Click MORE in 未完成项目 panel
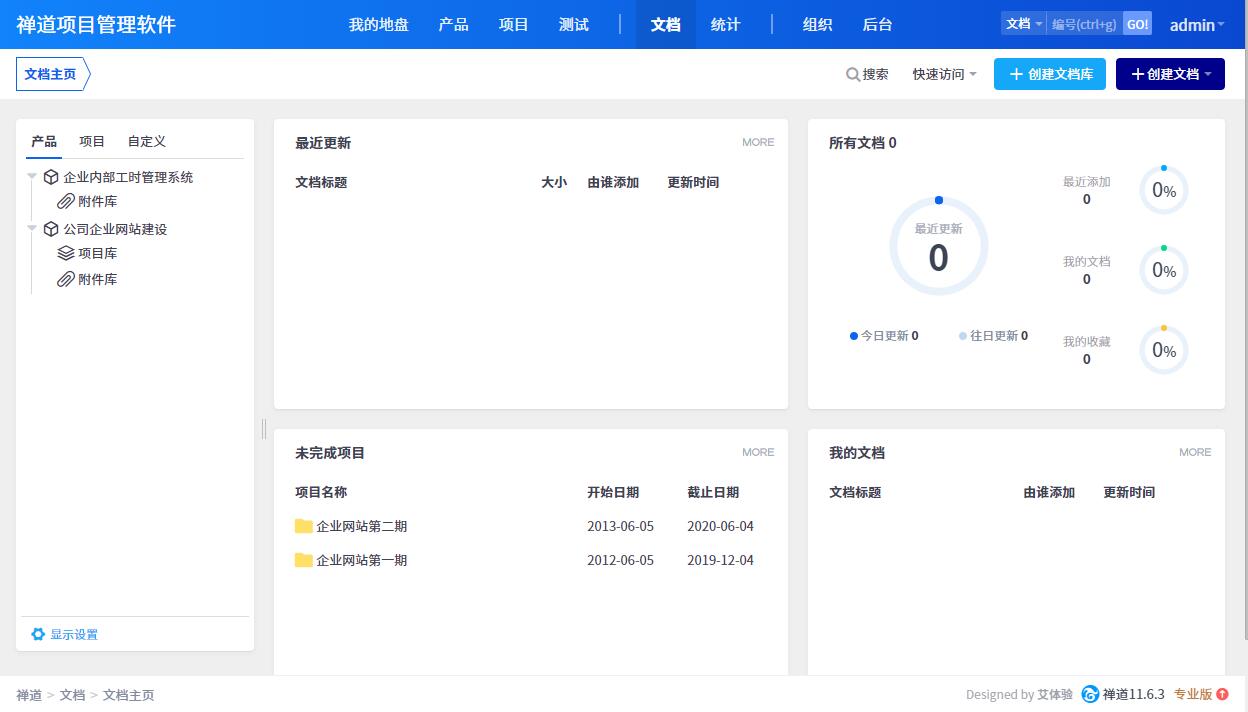1248x712 pixels. [x=758, y=452]
